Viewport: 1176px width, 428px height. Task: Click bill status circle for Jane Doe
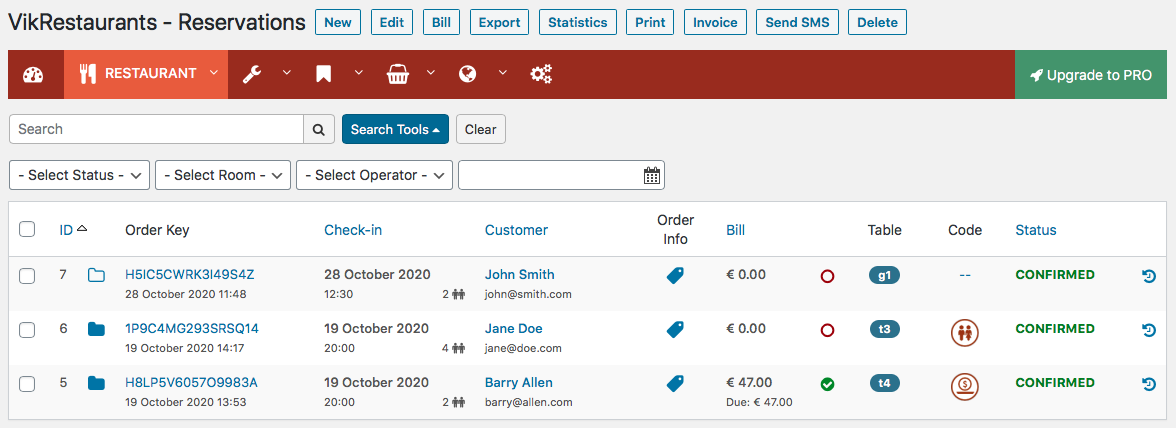(x=827, y=330)
